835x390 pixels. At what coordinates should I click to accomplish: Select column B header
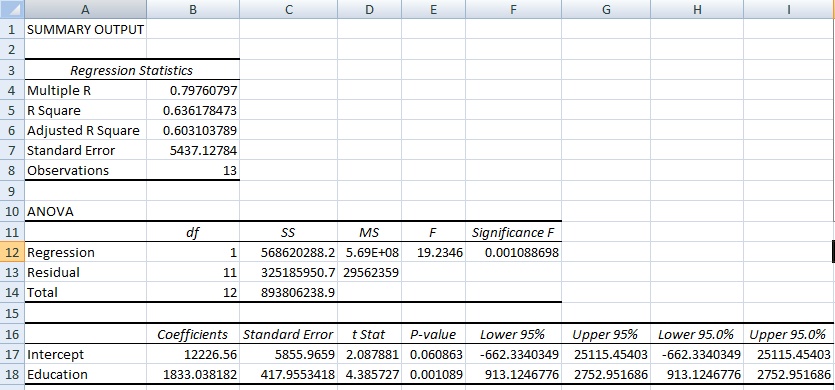pos(193,9)
